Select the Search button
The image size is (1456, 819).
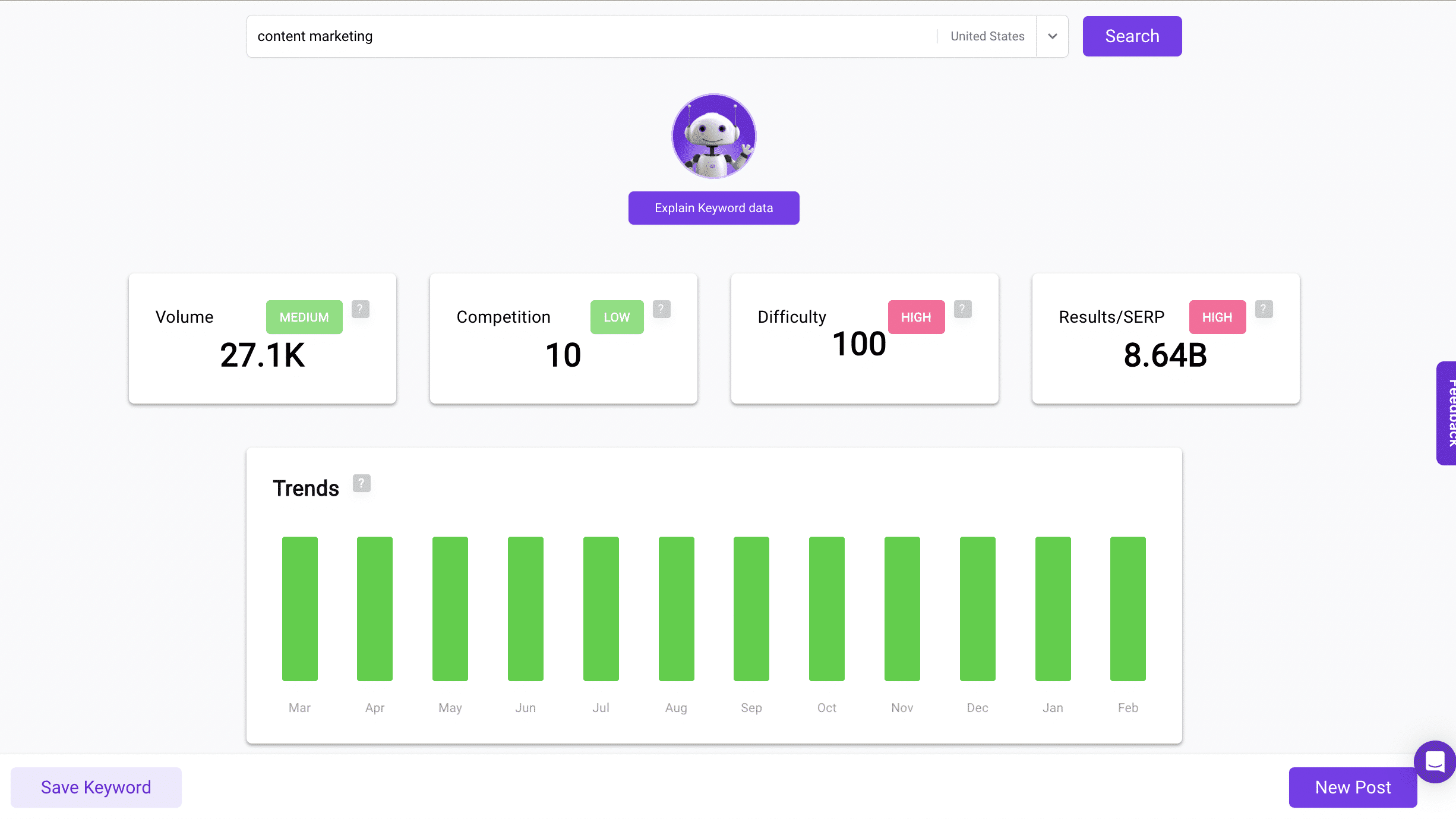(x=1132, y=36)
